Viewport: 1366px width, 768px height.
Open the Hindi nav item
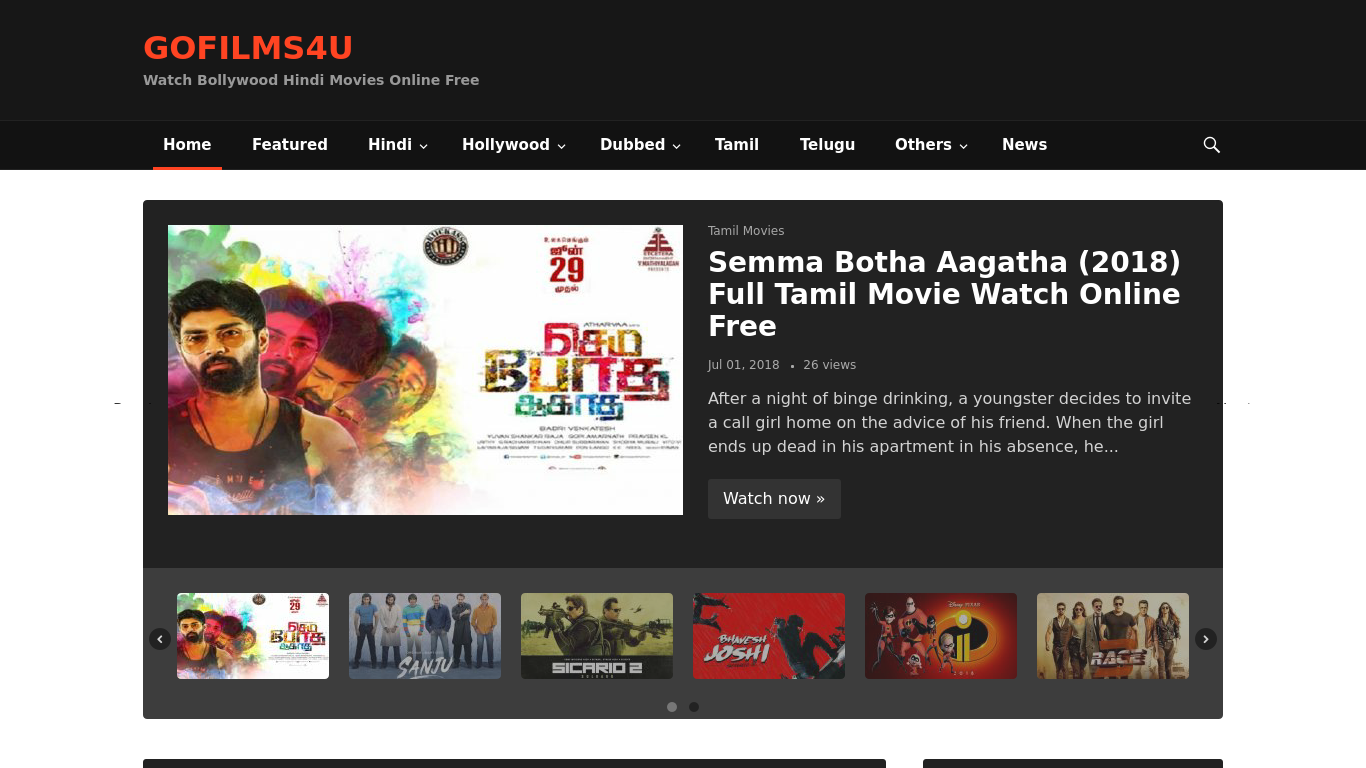(390, 145)
